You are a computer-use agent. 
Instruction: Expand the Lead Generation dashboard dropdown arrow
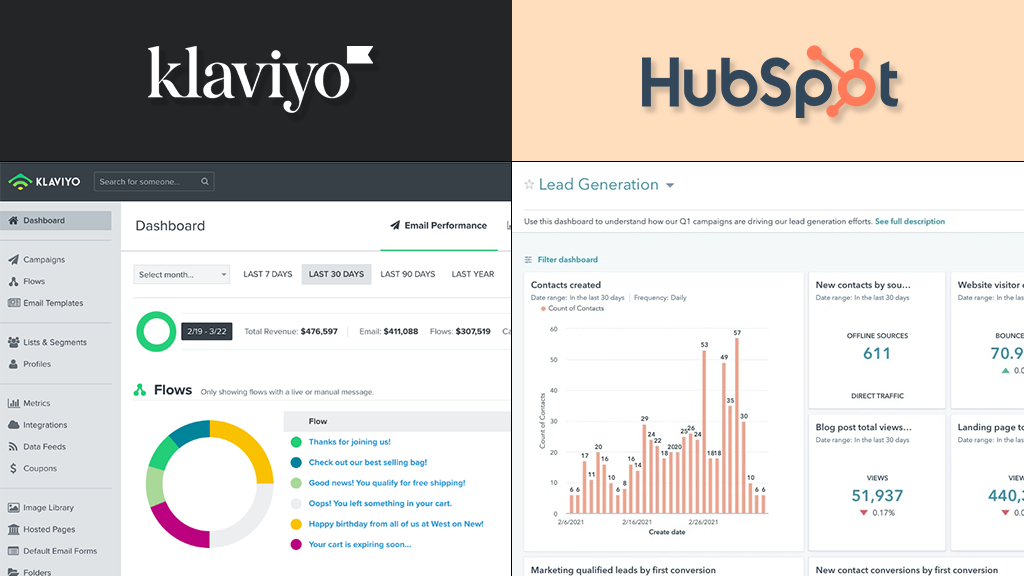click(x=670, y=185)
